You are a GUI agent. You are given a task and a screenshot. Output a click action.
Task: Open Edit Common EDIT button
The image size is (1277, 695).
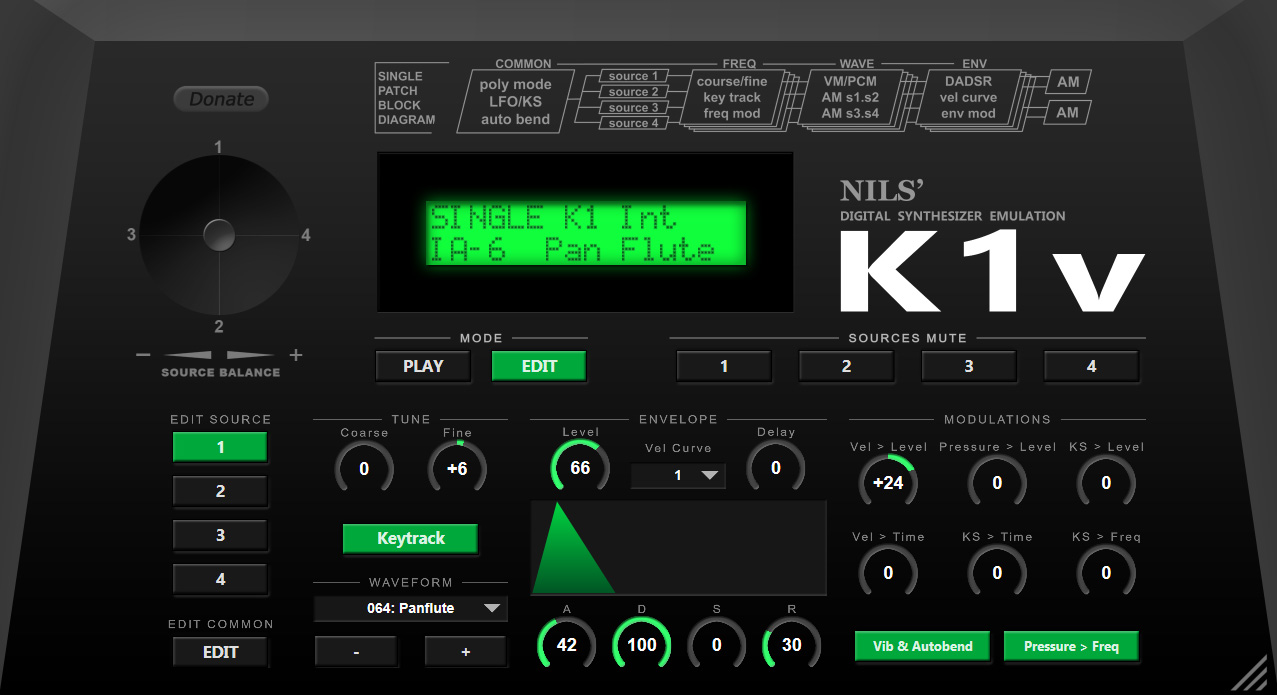(x=220, y=652)
